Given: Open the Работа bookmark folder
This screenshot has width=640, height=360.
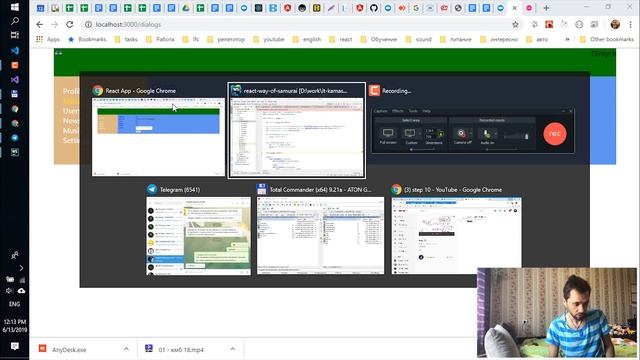Looking at the screenshot, I should pyautogui.click(x=160, y=39).
